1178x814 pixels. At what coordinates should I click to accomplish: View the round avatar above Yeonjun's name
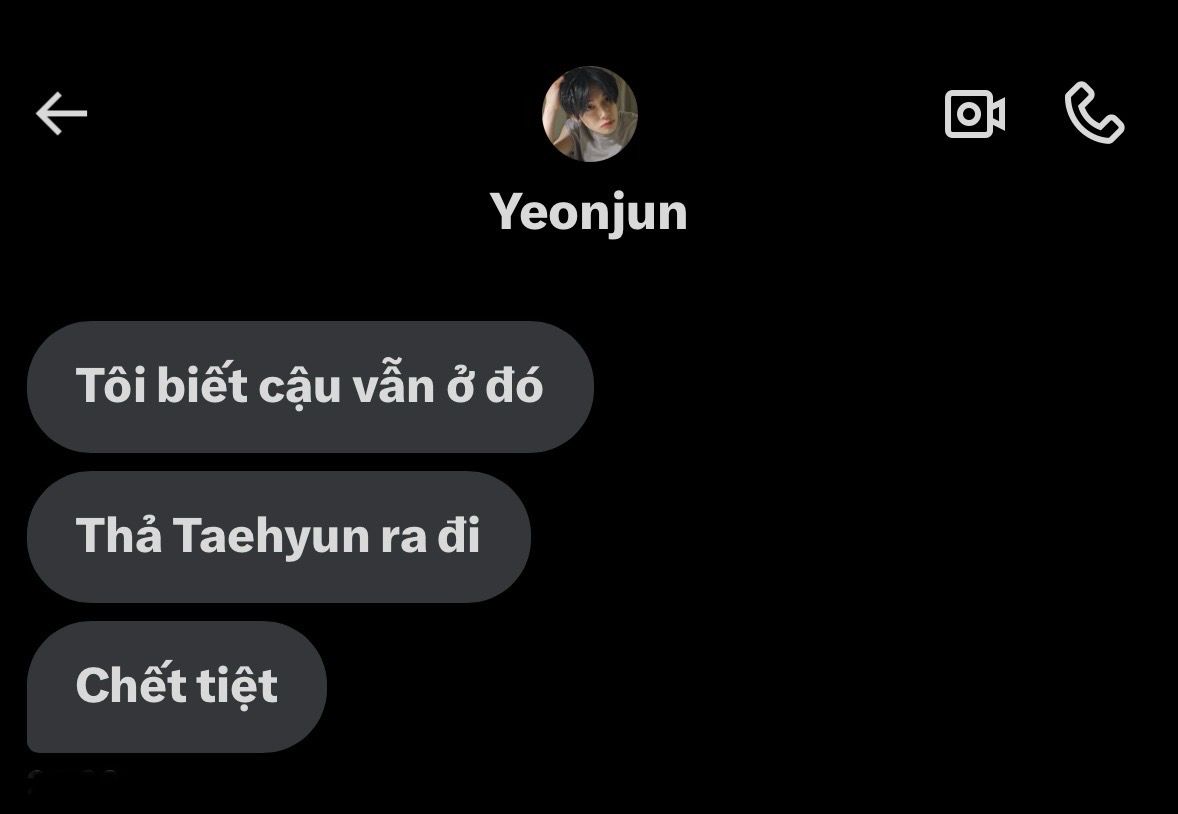590,114
